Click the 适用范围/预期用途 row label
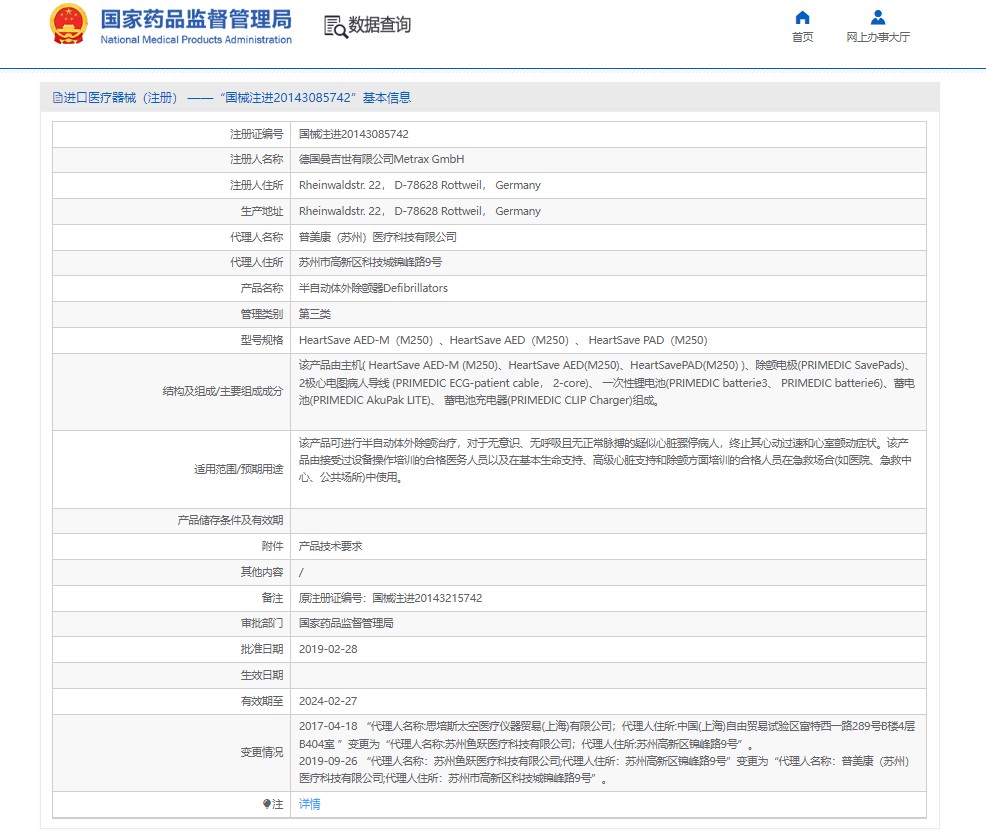The image size is (986, 833). [x=238, y=469]
